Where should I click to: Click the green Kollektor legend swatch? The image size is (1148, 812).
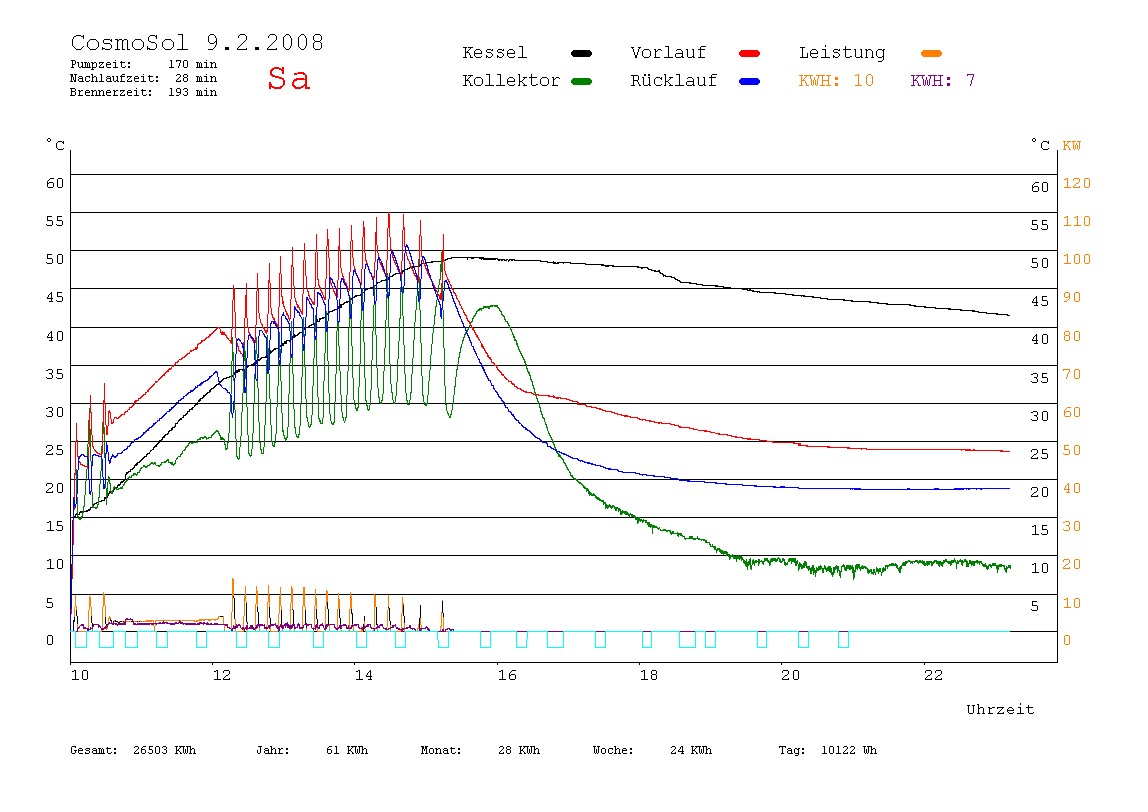581,81
